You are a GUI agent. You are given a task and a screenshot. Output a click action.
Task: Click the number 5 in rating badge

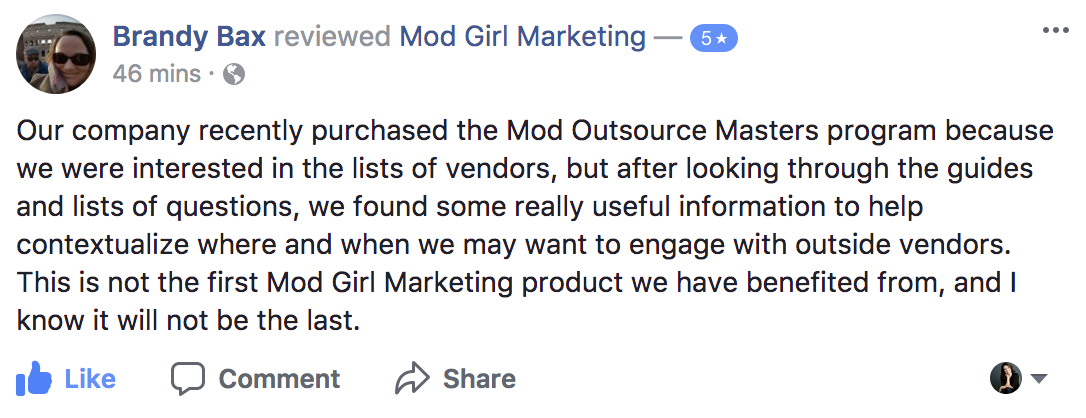[x=706, y=39]
